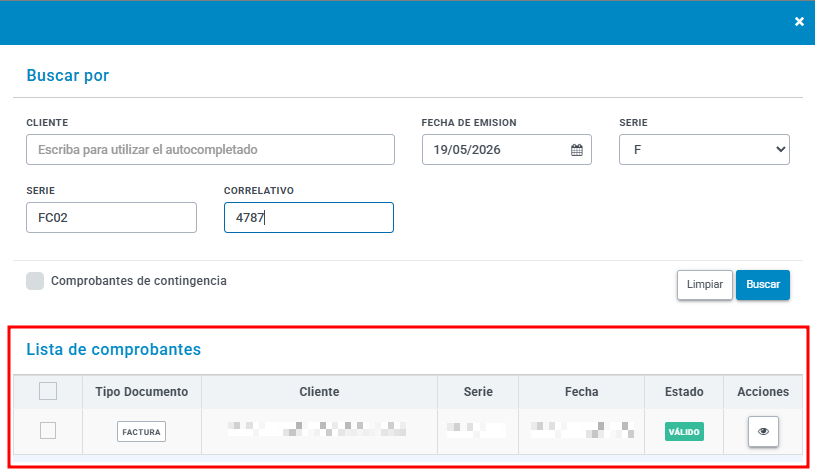The height and width of the screenshot is (474, 815).
Task: Click the Serie column header in table
Action: click(x=478, y=392)
